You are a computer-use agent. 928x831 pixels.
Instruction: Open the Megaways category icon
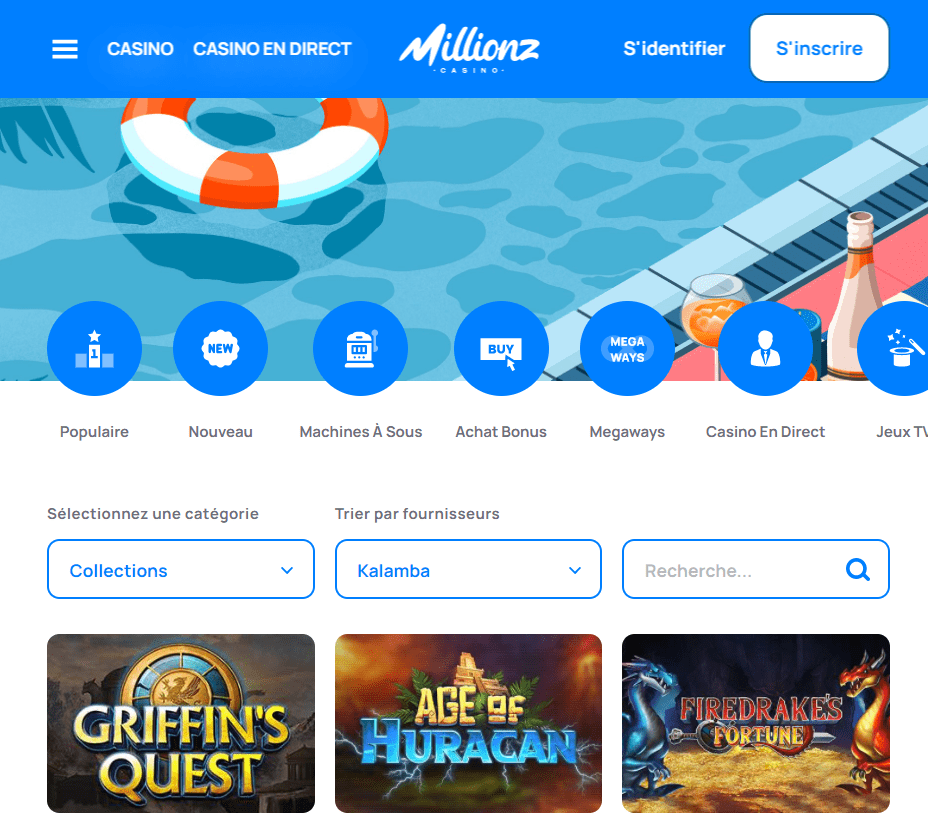(x=627, y=348)
